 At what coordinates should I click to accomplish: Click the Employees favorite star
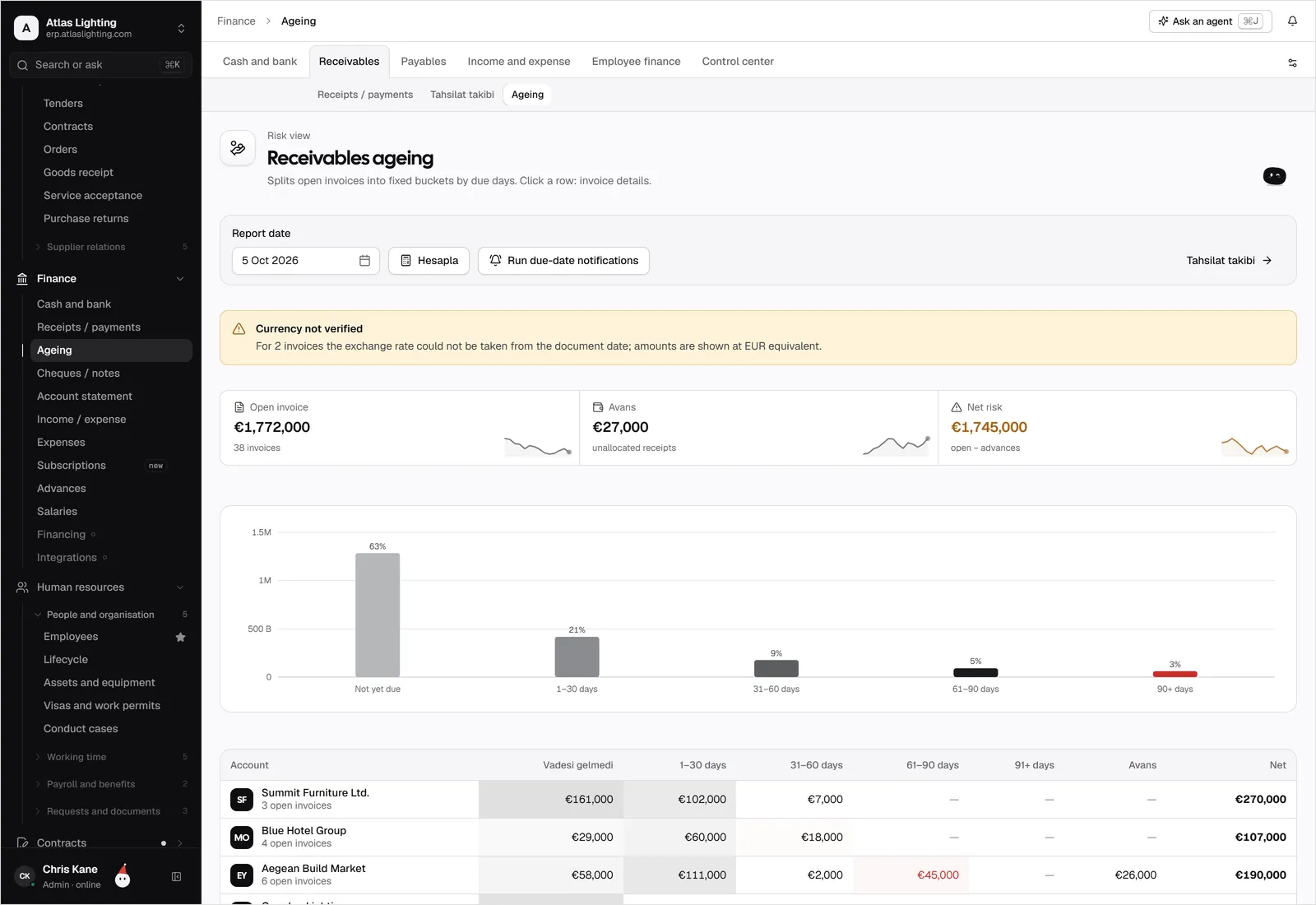click(180, 637)
